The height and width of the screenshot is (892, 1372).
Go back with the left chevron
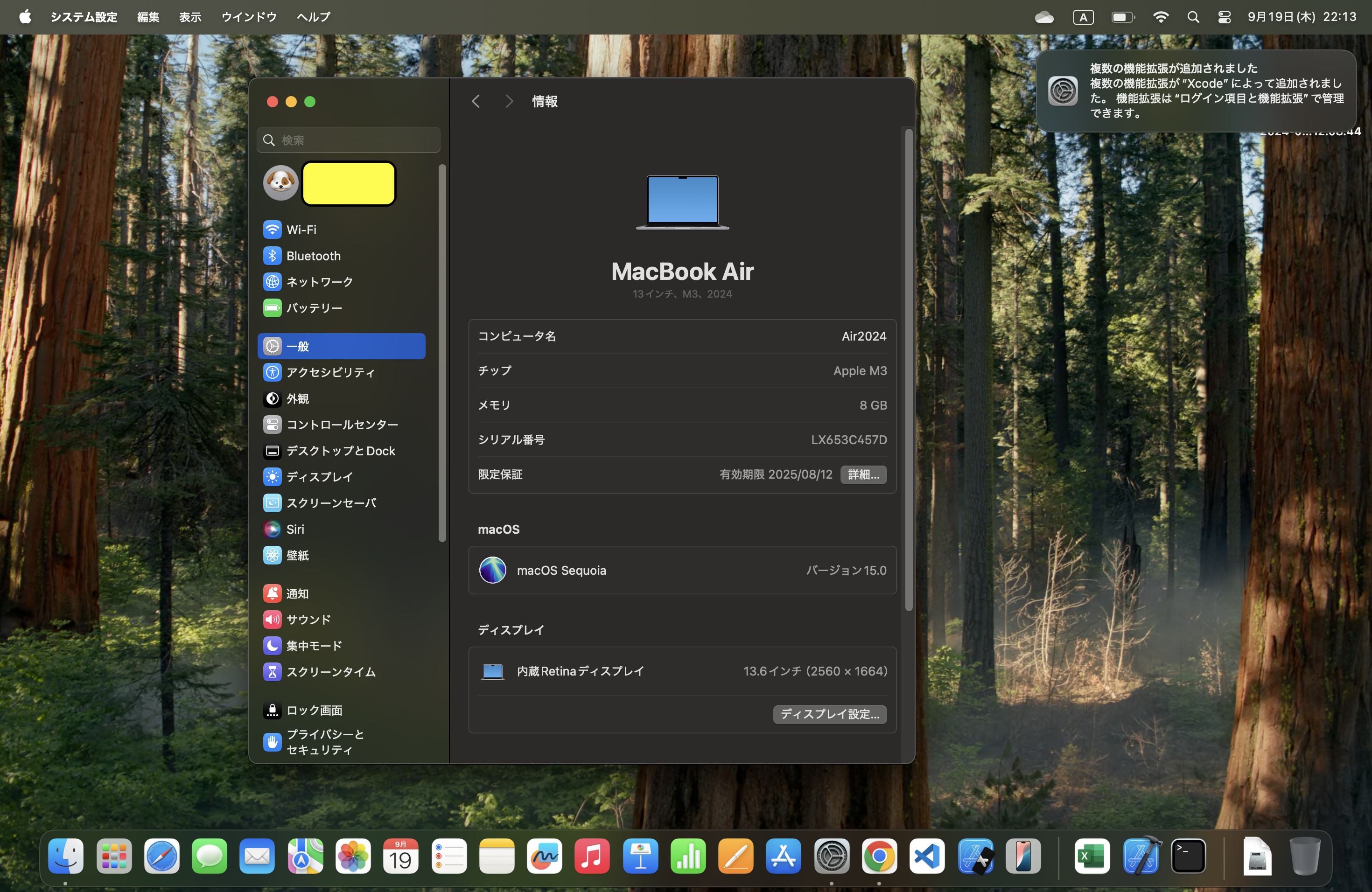[476, 101]
